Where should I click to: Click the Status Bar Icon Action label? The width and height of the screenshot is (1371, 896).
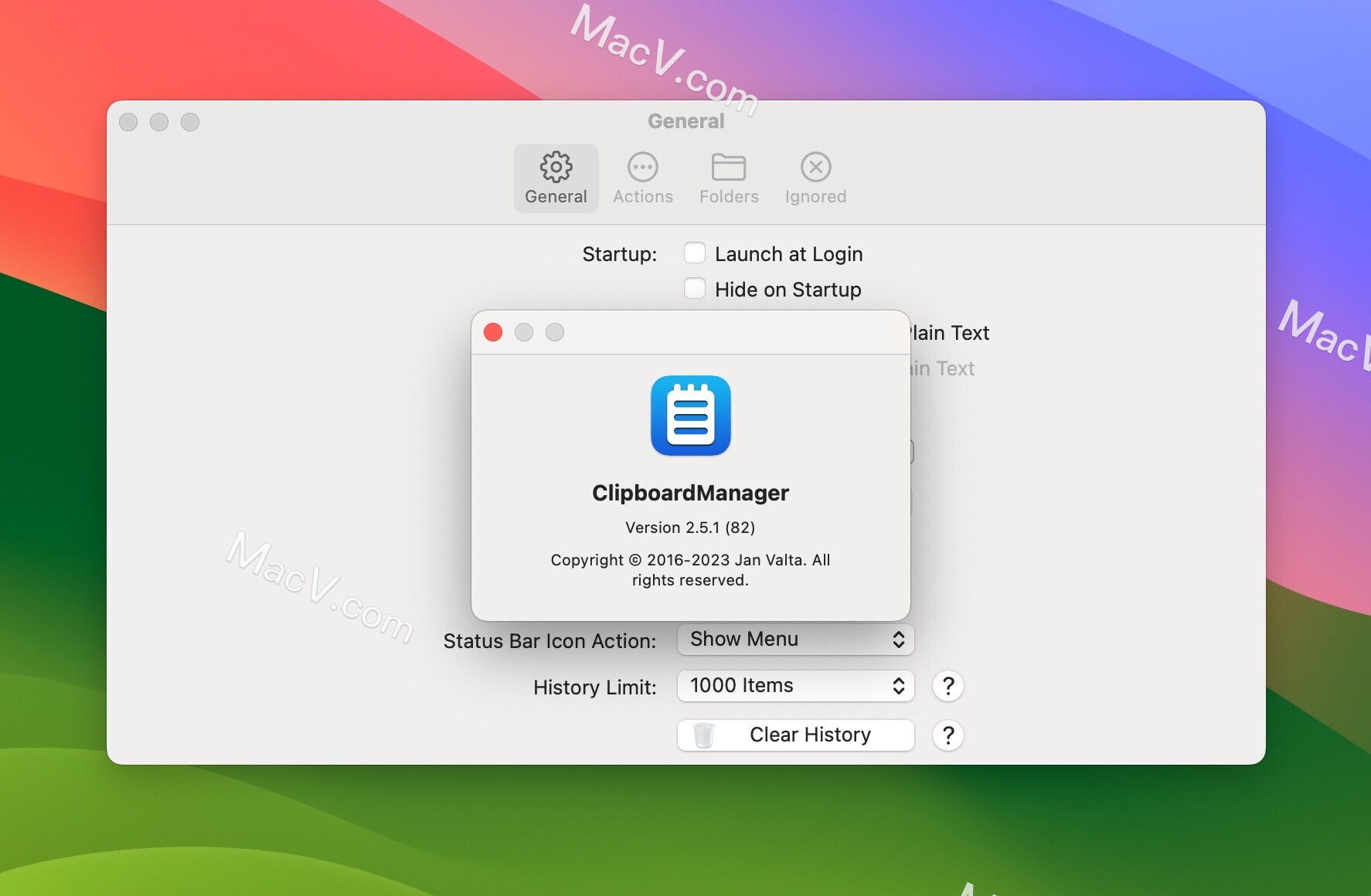[x=549, y=641]
